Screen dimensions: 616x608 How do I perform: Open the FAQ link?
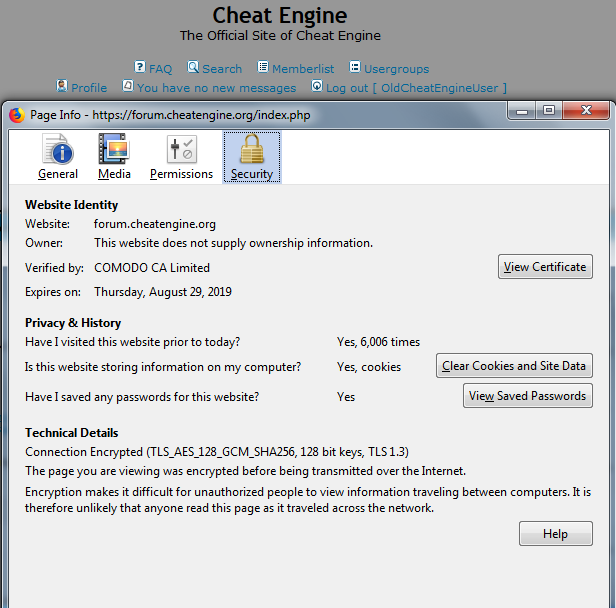tap(160, 69)
